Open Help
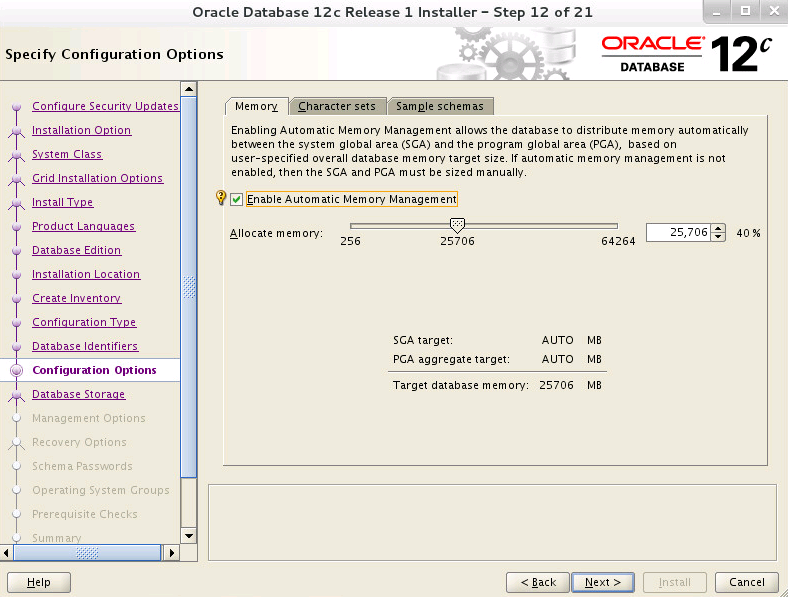 point(39,582)
